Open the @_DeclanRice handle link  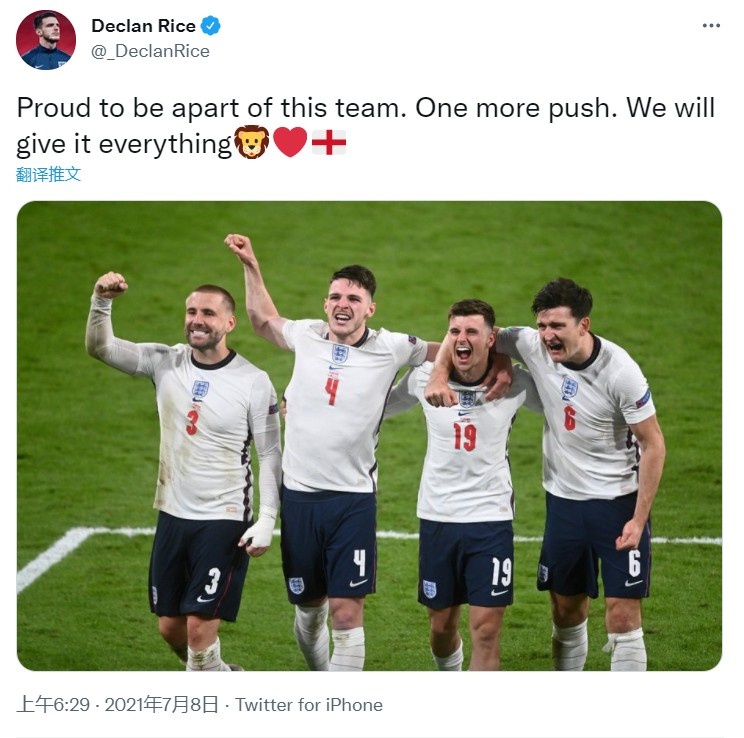click(x=150, y=51)
